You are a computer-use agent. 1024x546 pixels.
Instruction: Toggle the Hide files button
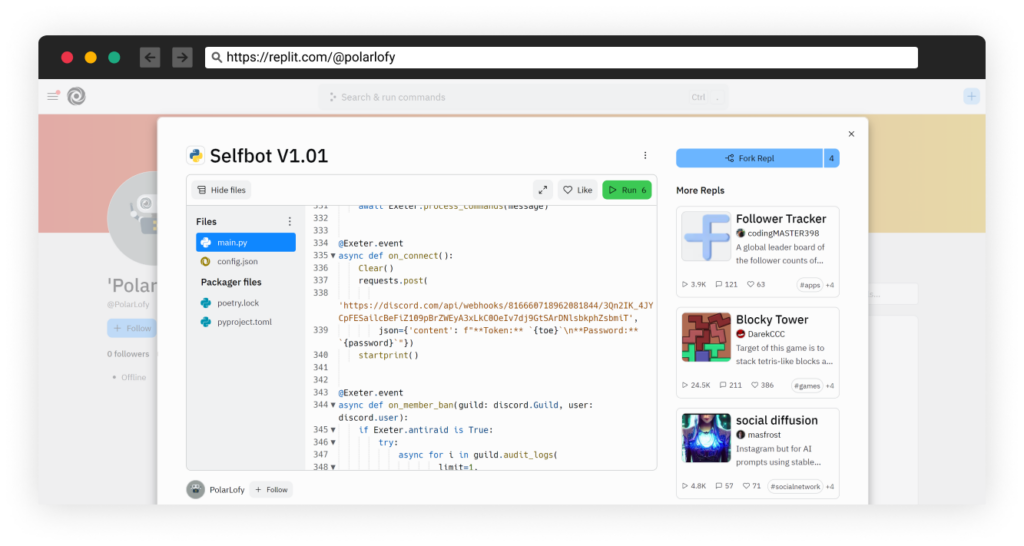pos(221,190)
